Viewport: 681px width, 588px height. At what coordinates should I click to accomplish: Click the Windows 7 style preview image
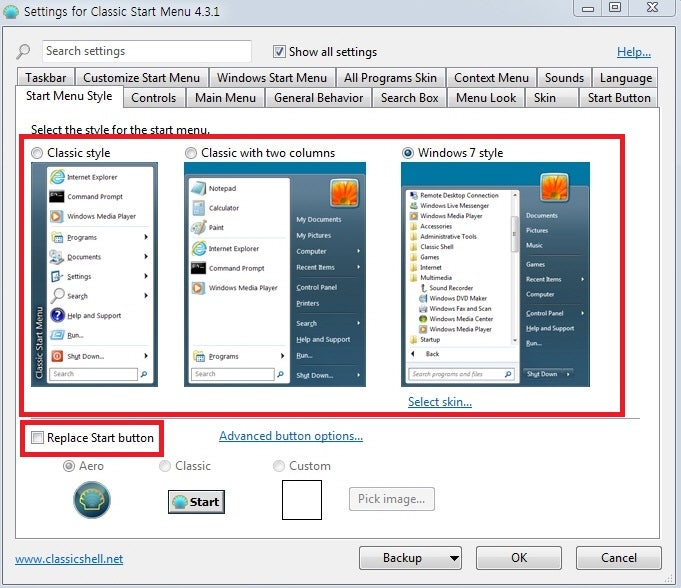pos(496,274)
